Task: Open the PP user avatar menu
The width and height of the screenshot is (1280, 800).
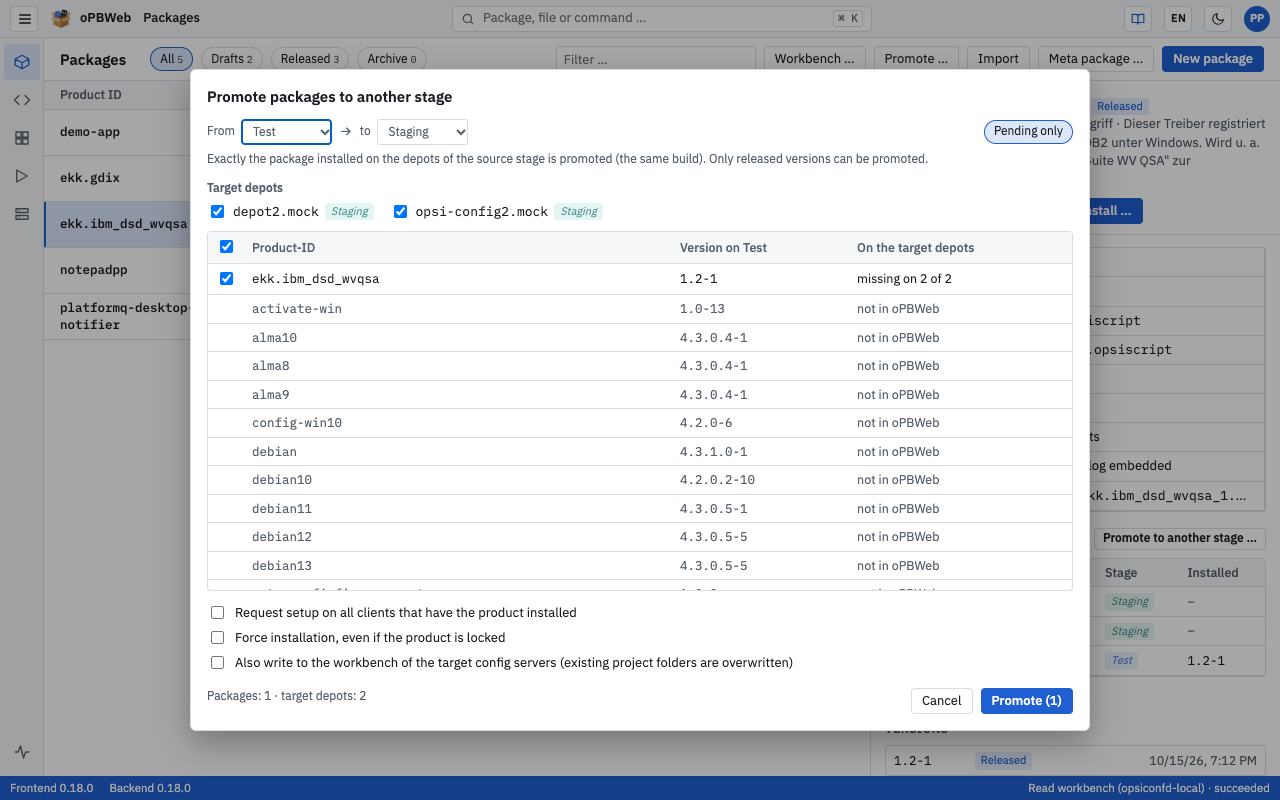Action: 1256,18
